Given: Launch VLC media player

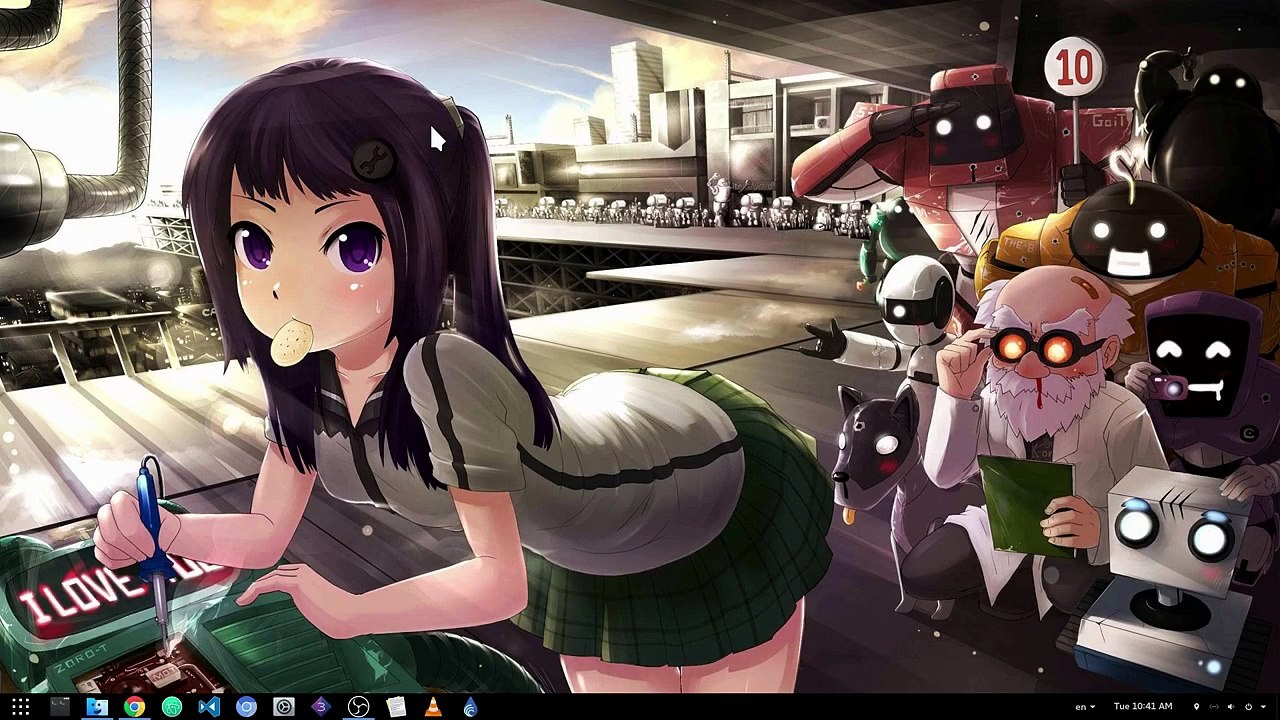Looking at the screenshot, I should [x=433, y=707].
